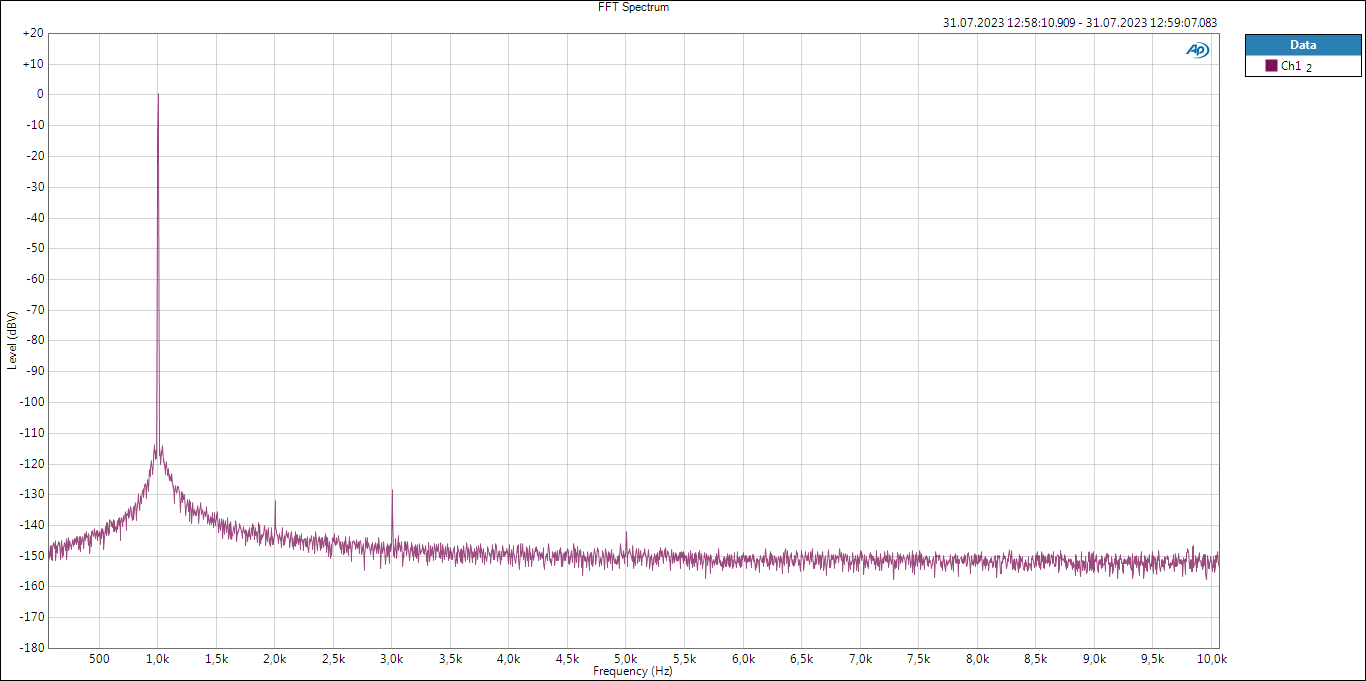This screenshot has height=681, width=1366.
Task: Click the Ch1 purple color swatch in legend
Action: pos(1271,65)
